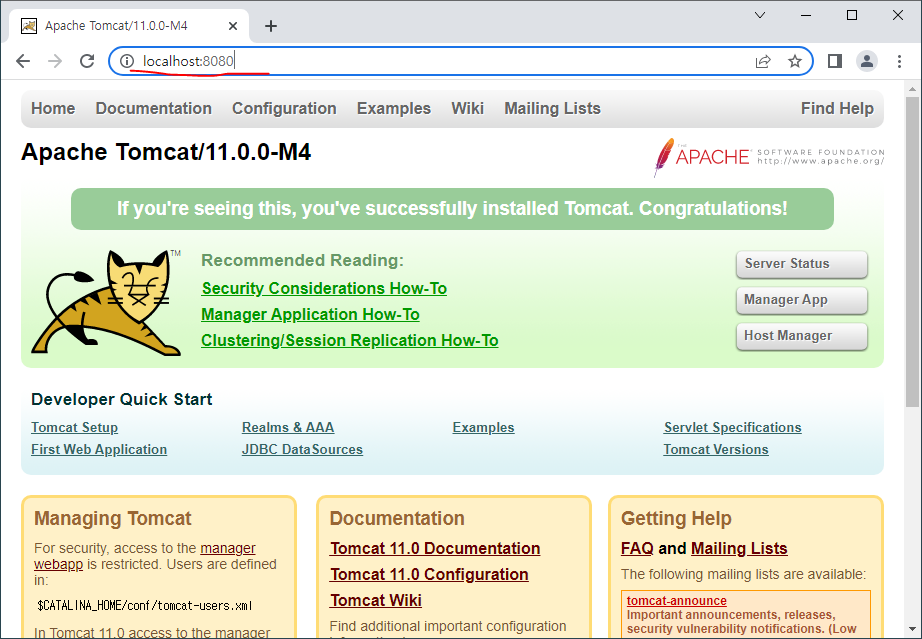Open the Tomcat Wiki link
The image size is (922, 639).
coord(376,600)
